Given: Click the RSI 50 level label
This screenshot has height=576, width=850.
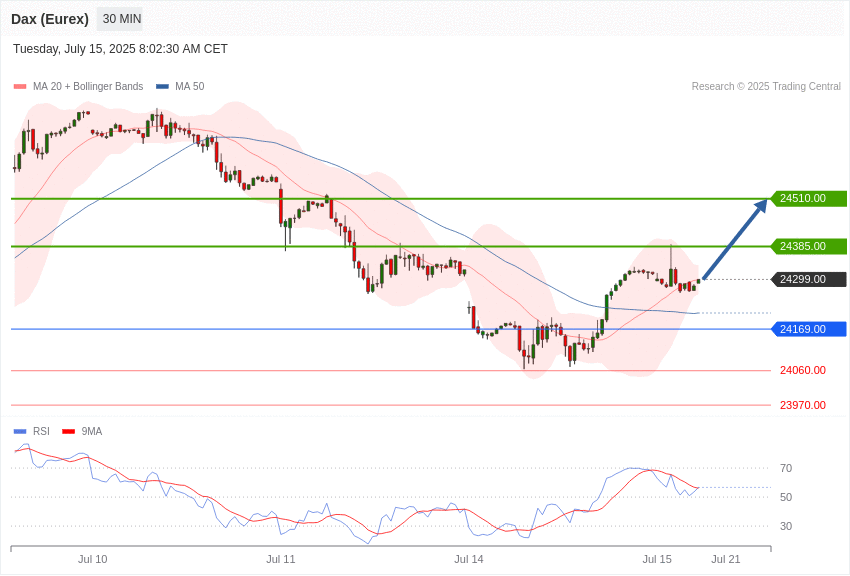Looking at the screenshot, I should click(786, 497).
